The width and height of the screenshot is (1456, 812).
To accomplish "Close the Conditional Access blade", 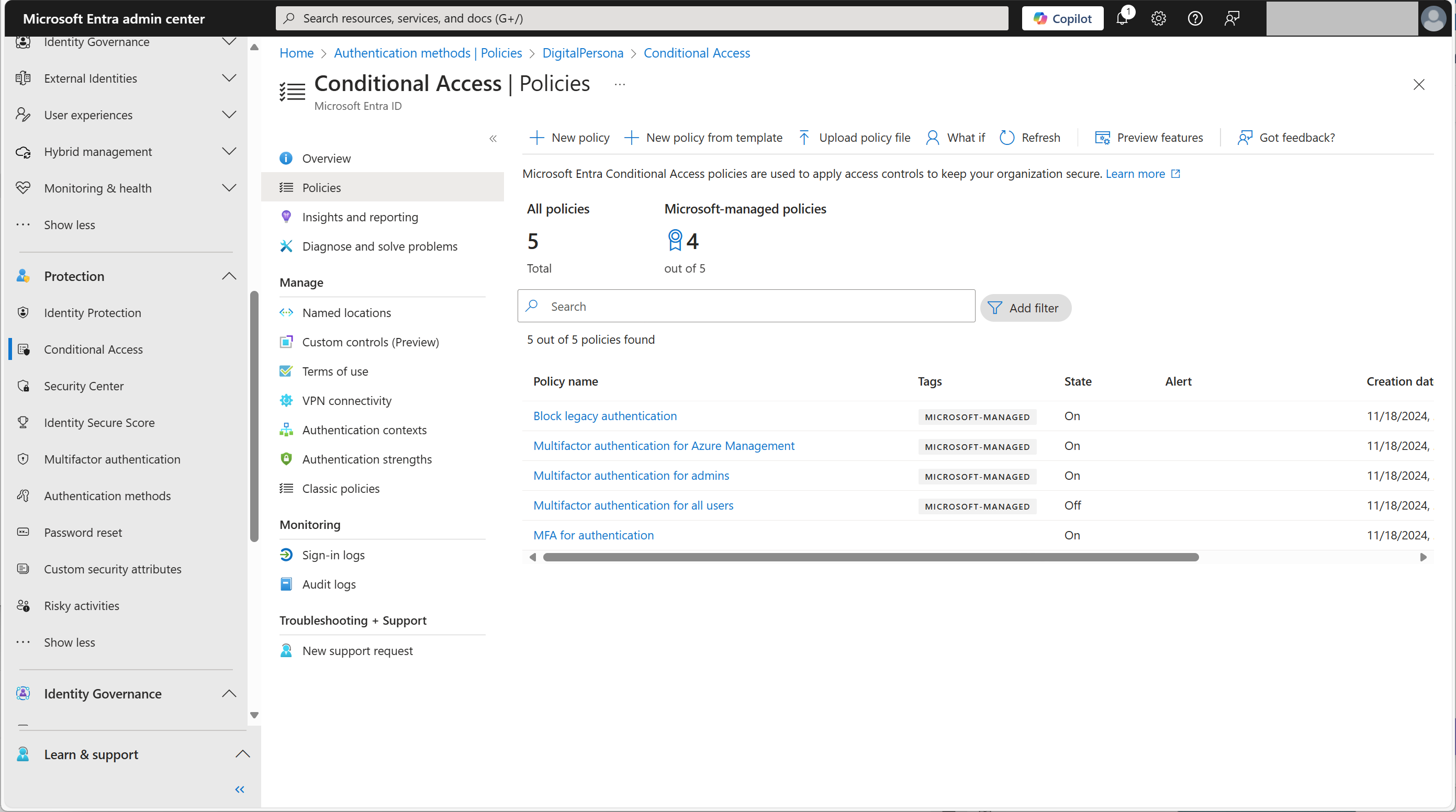I will pos(1419,84).
